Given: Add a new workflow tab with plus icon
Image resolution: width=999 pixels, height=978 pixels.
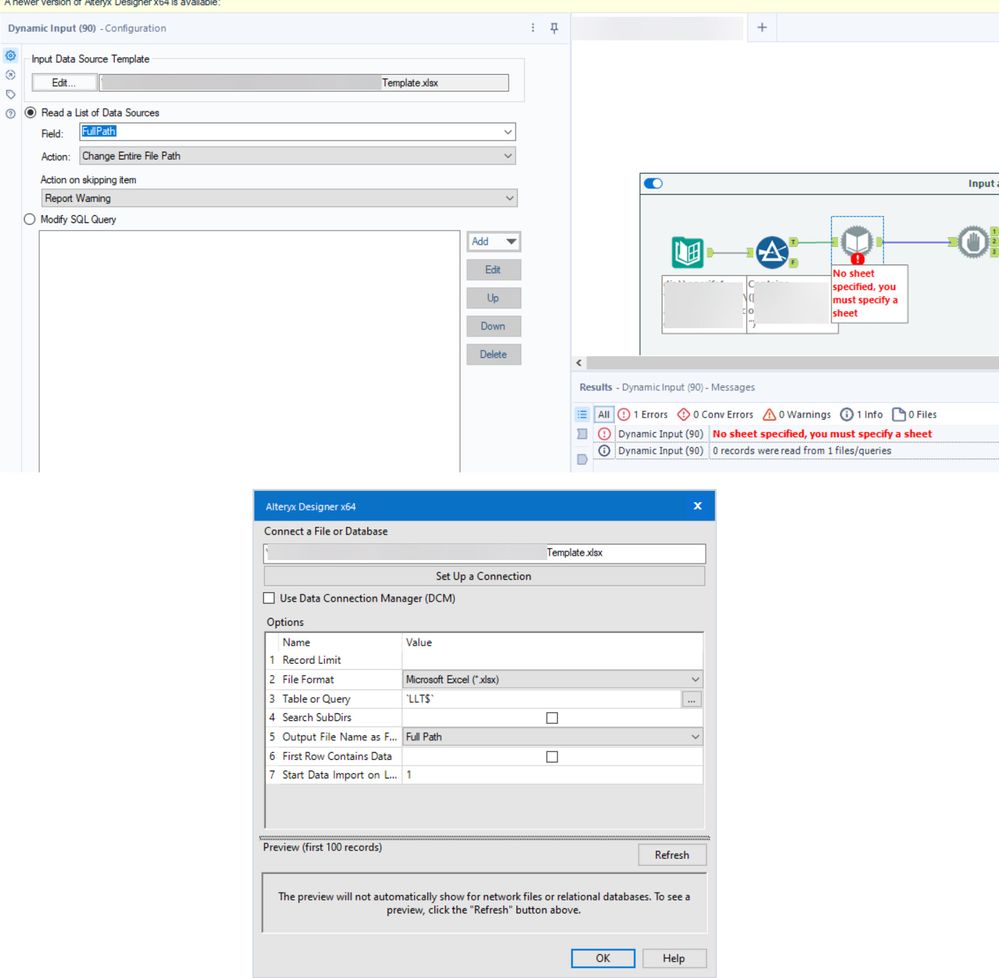Looking at the screenshot, I should [762, 27].
